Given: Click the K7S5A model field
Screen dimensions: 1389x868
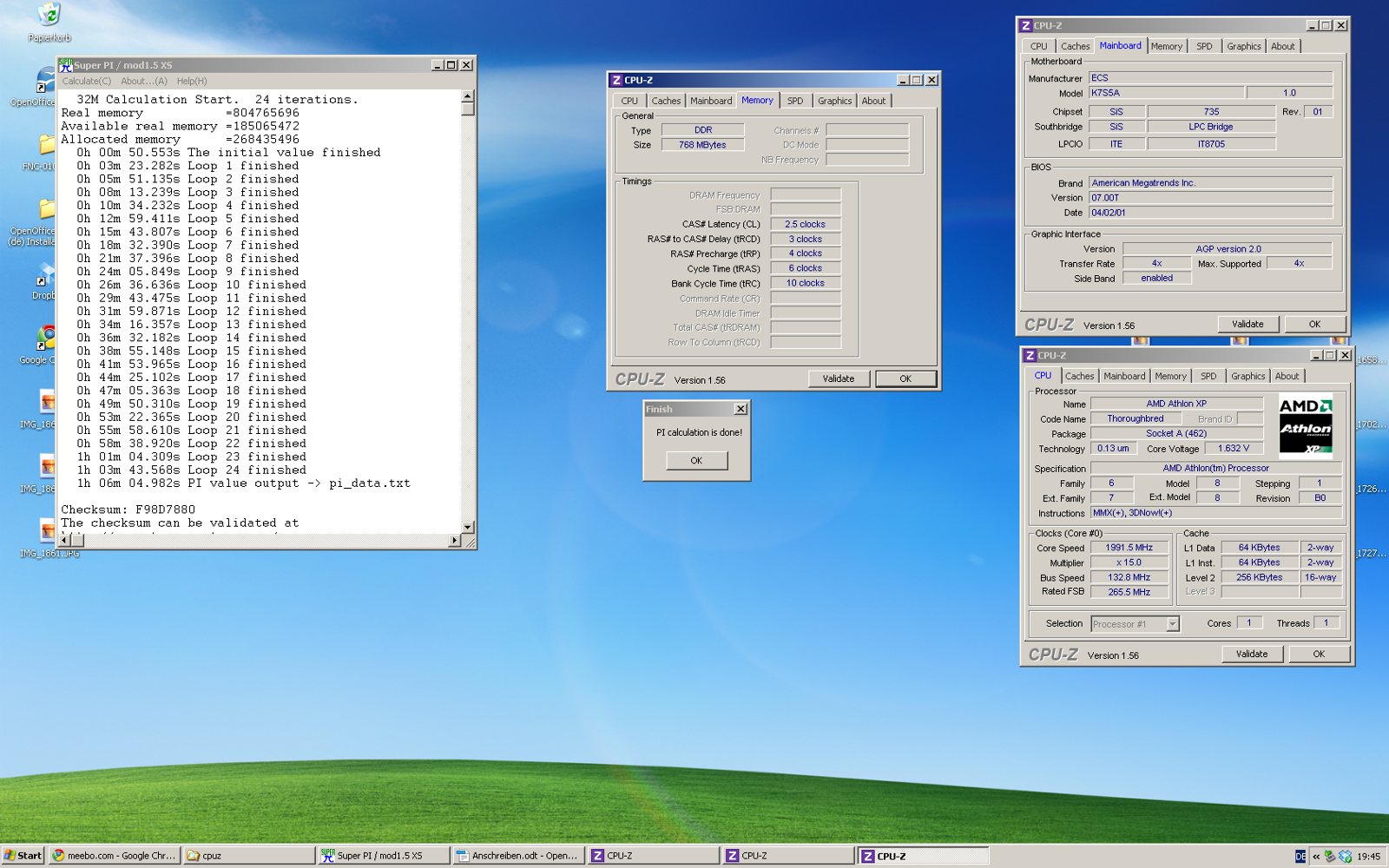Looking at the screenshot, I should point(1167,93).
